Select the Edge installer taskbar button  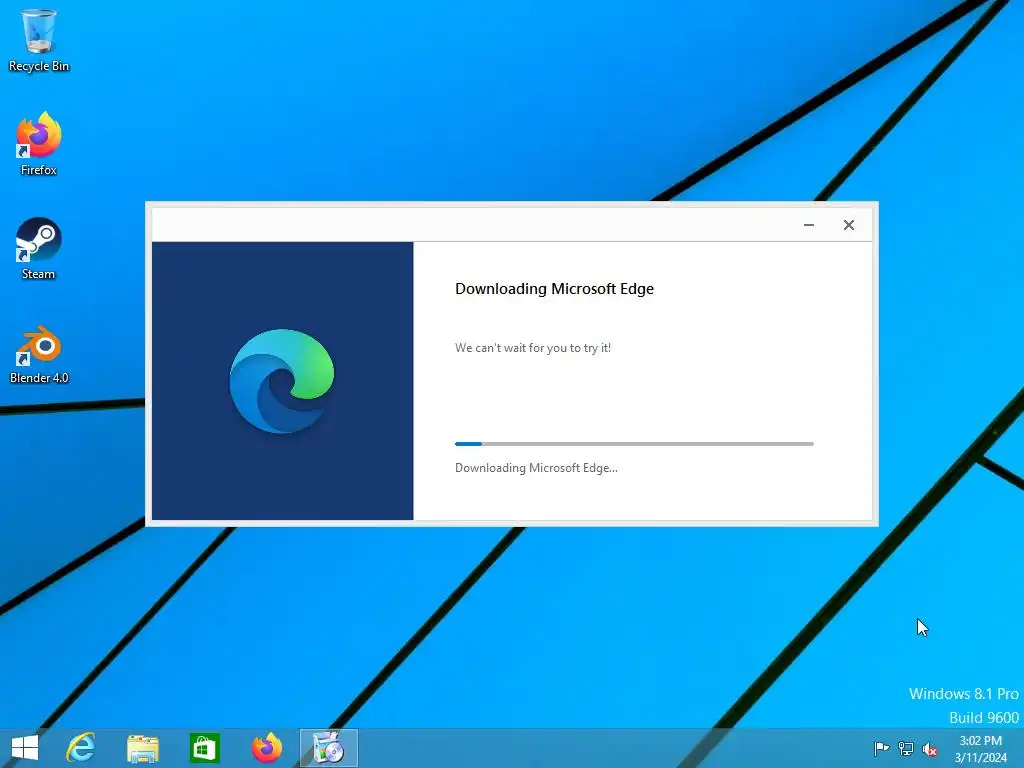click(x=328, y=748)
